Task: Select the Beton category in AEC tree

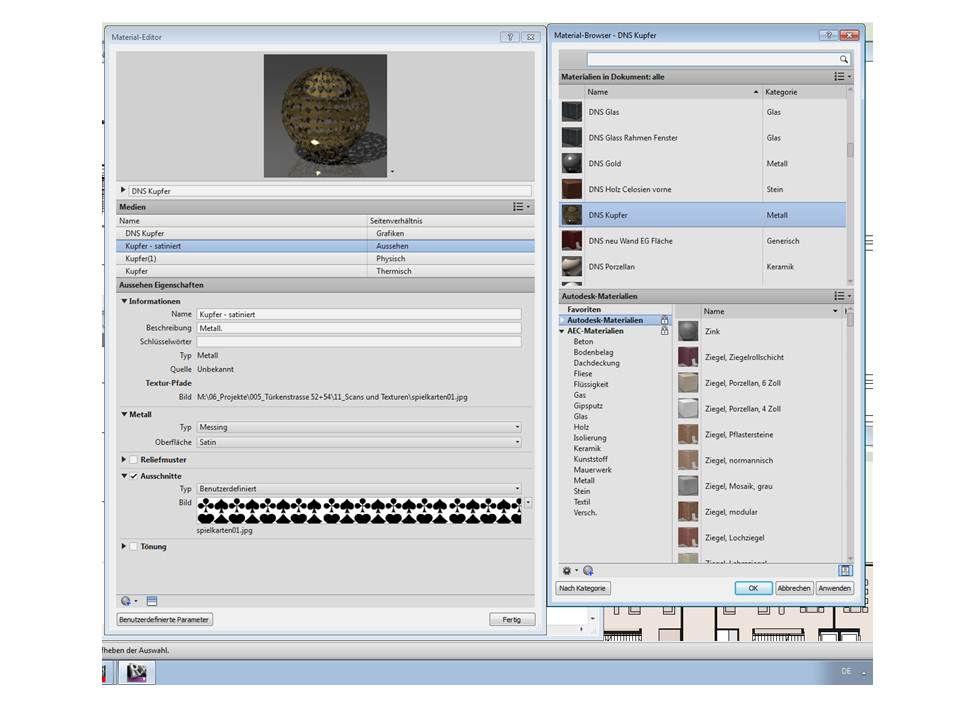Action: click(x=583, y=342)
